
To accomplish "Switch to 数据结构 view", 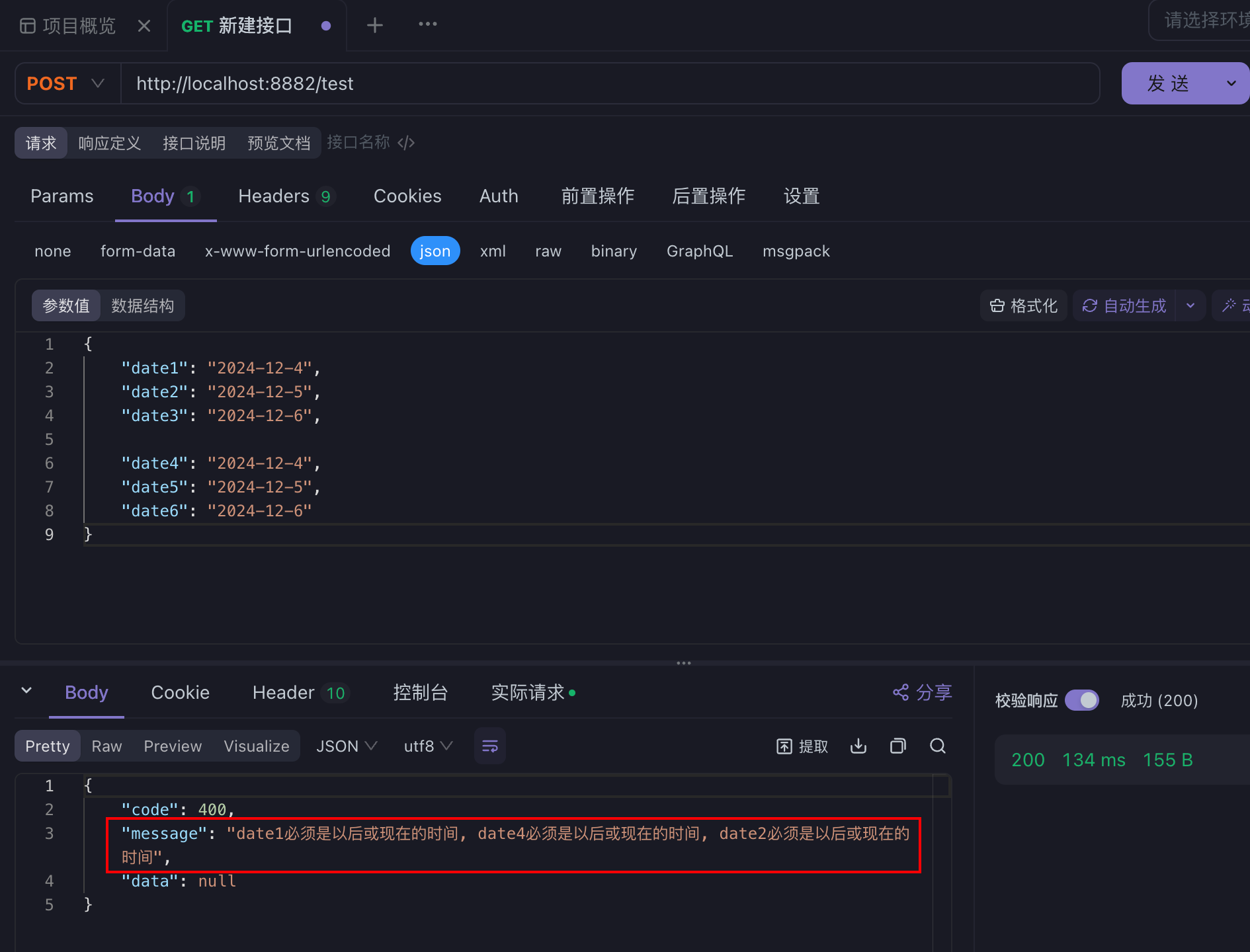I will tap(143, 305).
